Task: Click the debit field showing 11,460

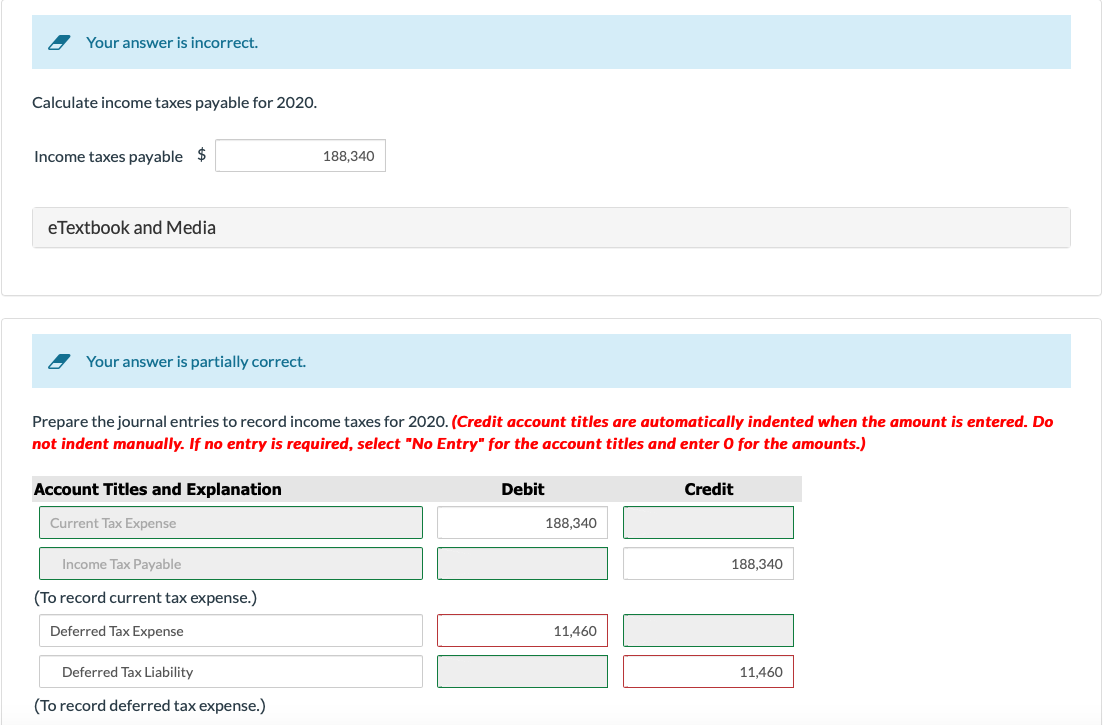Action: pos(521,630)
